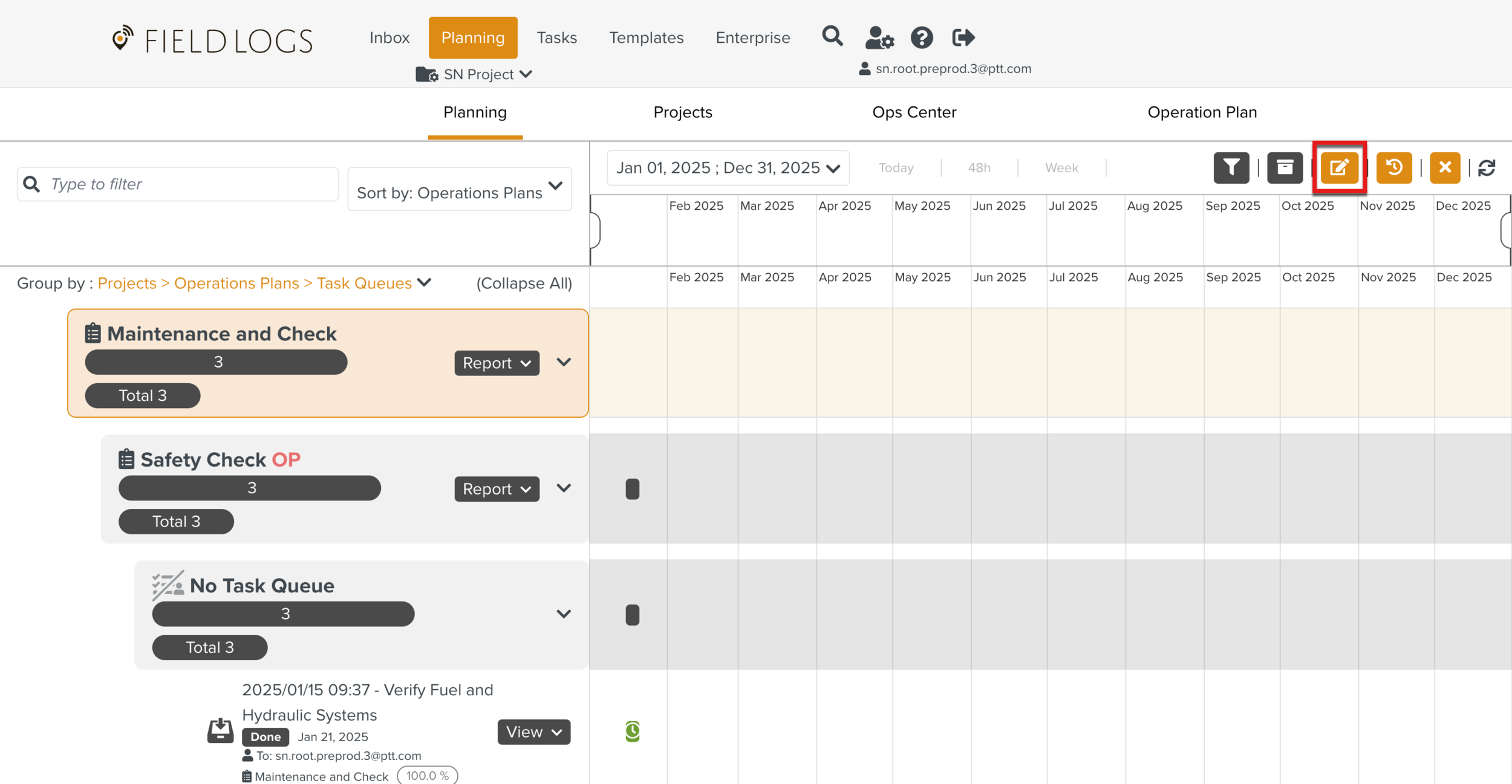Open the Templates menu
The image size is (1512, 784).
646,37
